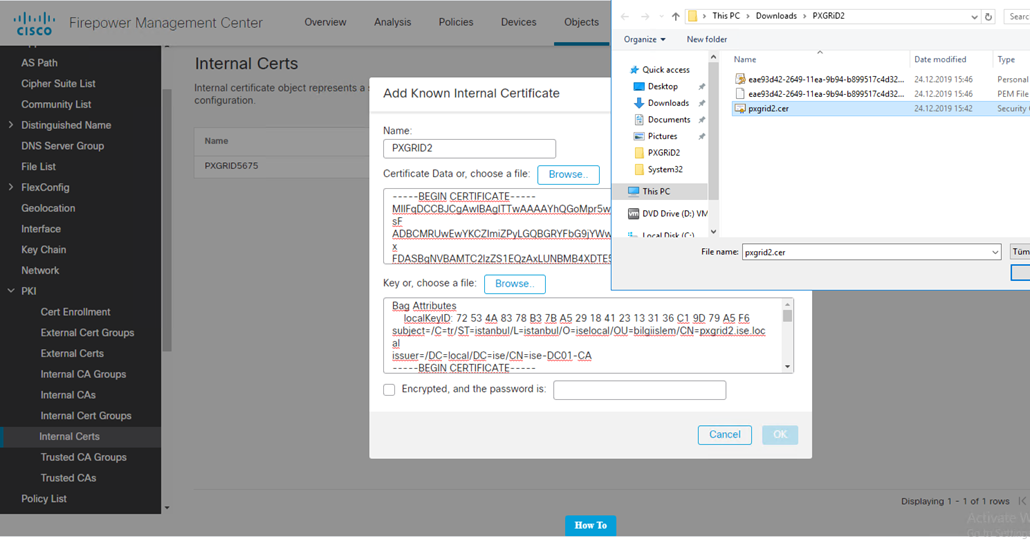Image resolution: width=1030 pixels, height=541 pixels.
Task: Open Cert Enrollment in sidebar
Action: point(76,312)
